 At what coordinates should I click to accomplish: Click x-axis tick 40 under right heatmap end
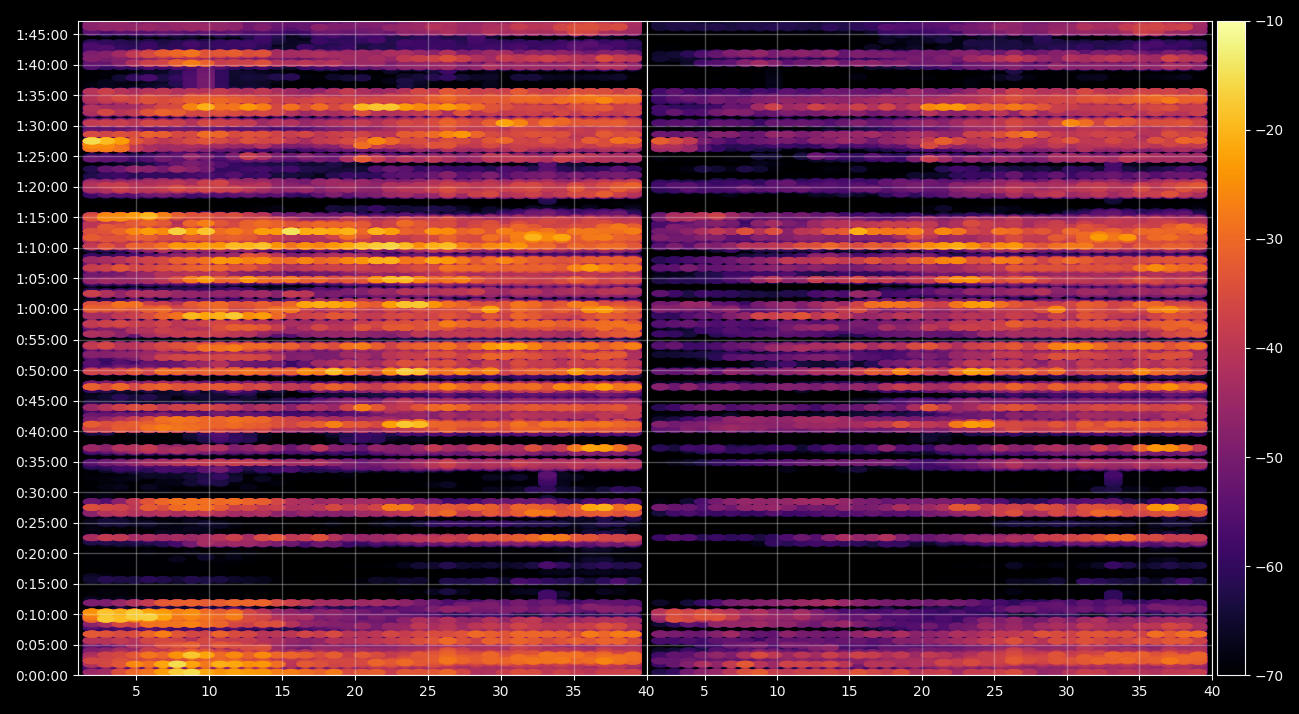pos(1212,691)
